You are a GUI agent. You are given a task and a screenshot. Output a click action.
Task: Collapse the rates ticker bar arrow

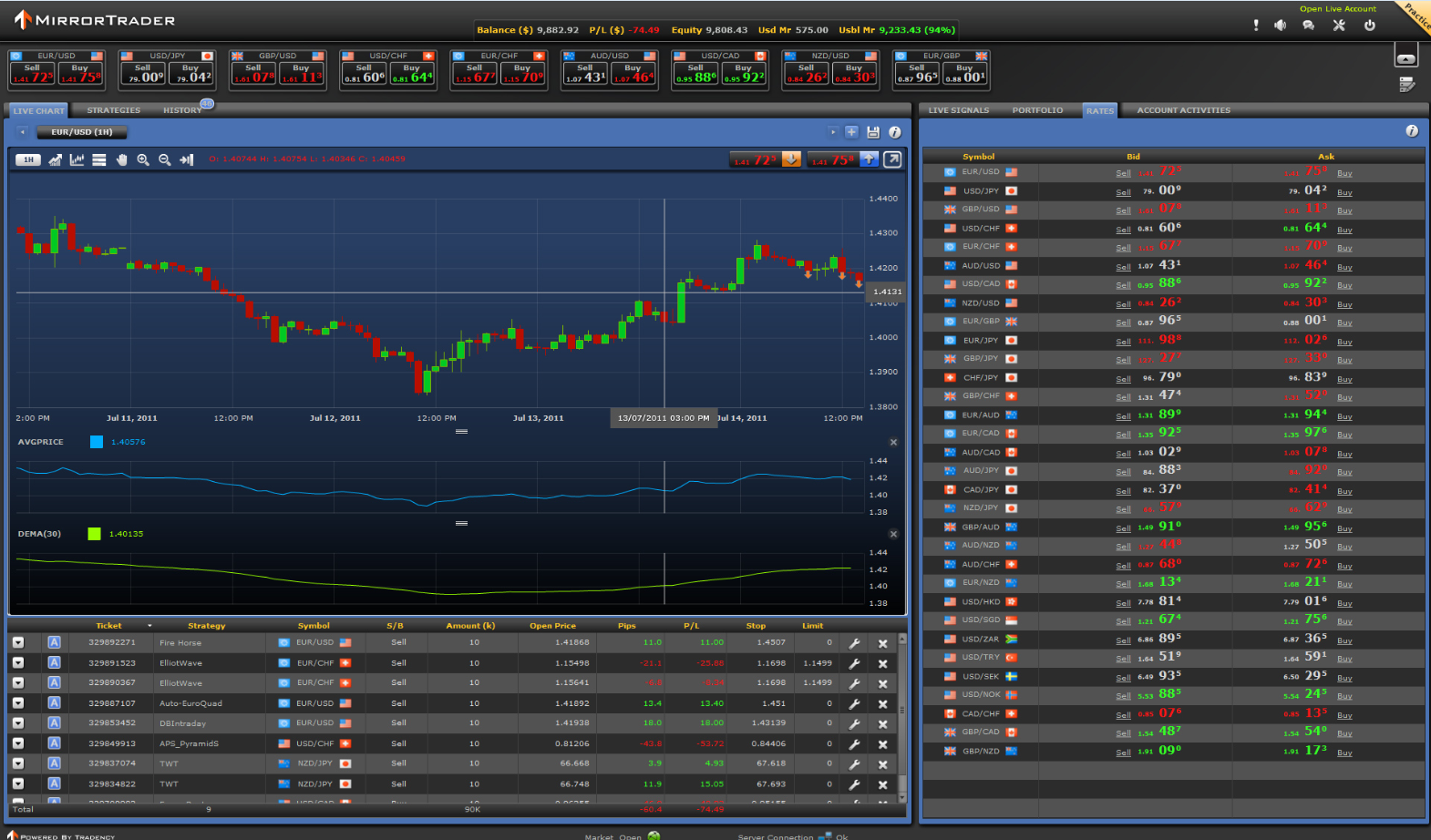(x=1406, y=57)
